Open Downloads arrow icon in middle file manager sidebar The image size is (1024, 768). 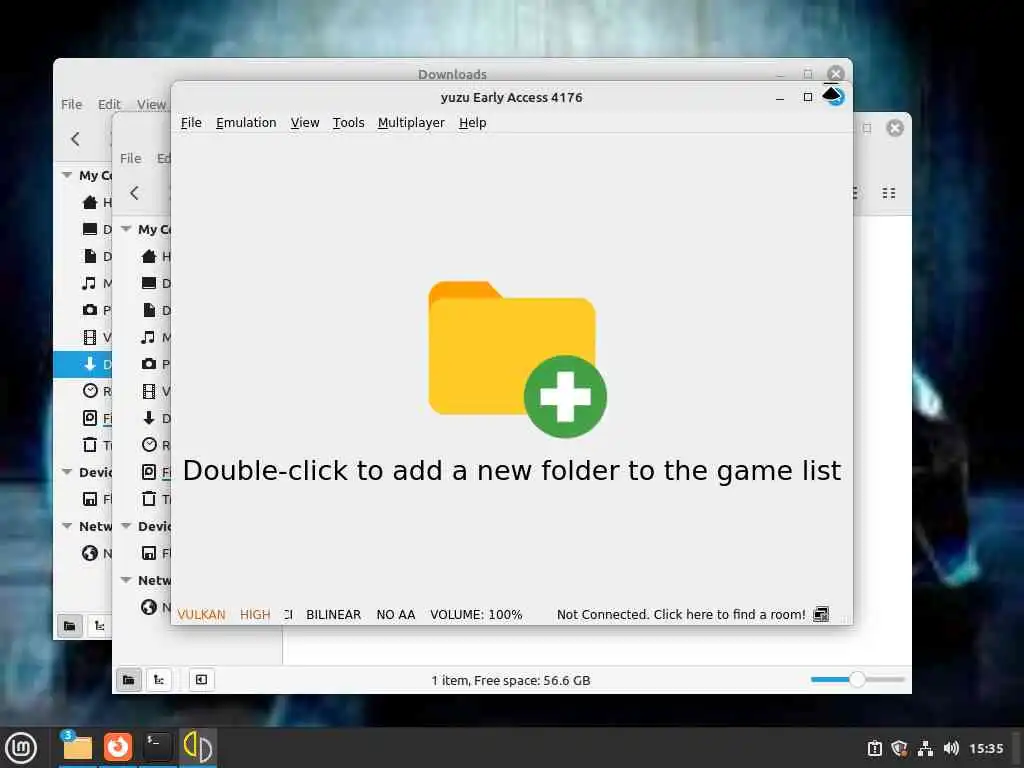(x=149, y=418)
